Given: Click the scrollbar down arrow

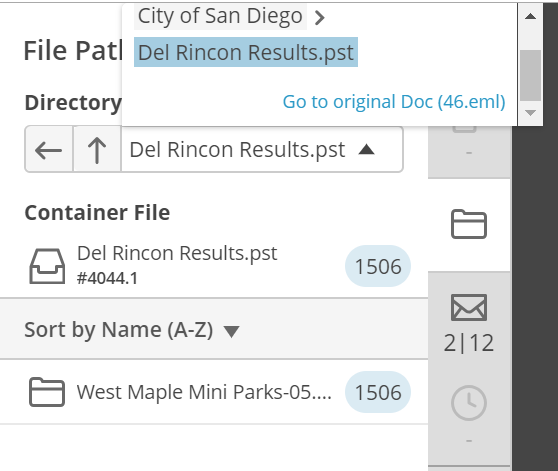Looking at the screenshot, I should (530, 113).
